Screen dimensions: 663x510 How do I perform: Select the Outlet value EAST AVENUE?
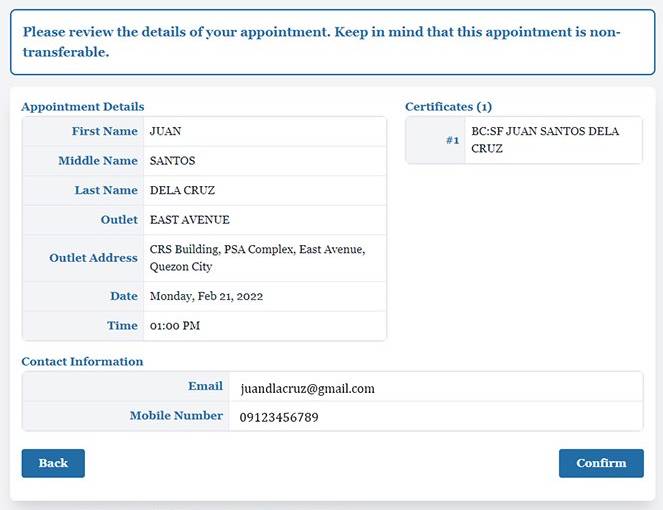(190, 220)
